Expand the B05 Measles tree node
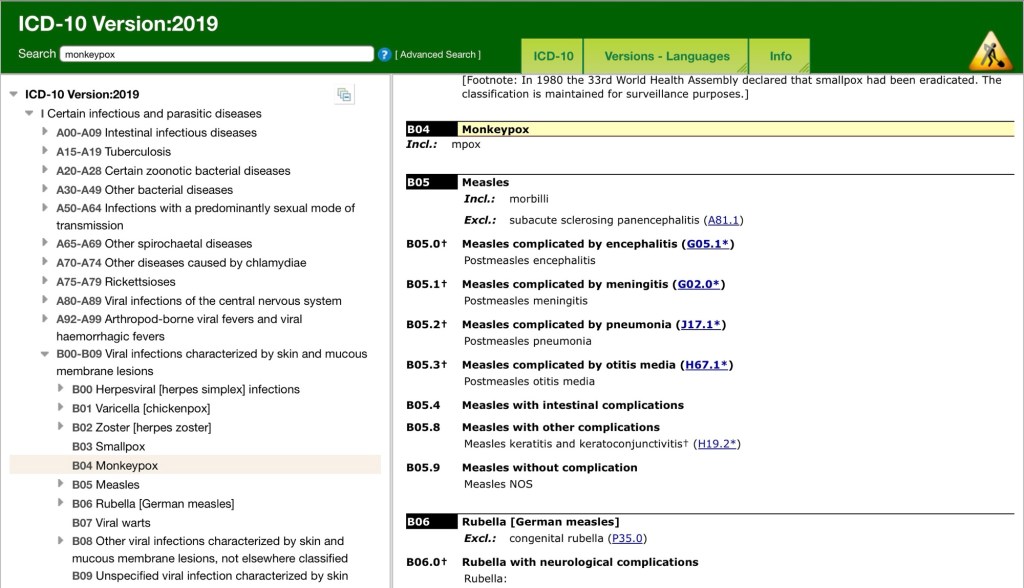 pyautogui.click(x=61, y=484)
